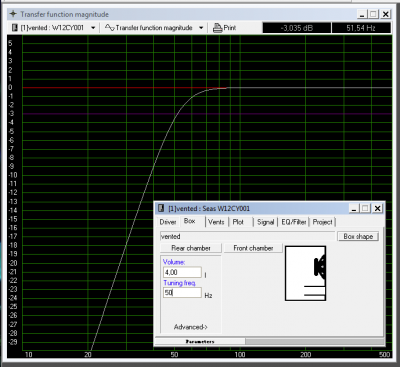Click the graph curve icon beside Transfer function magnitude
The image size is (400, 367).
[109, 28]
